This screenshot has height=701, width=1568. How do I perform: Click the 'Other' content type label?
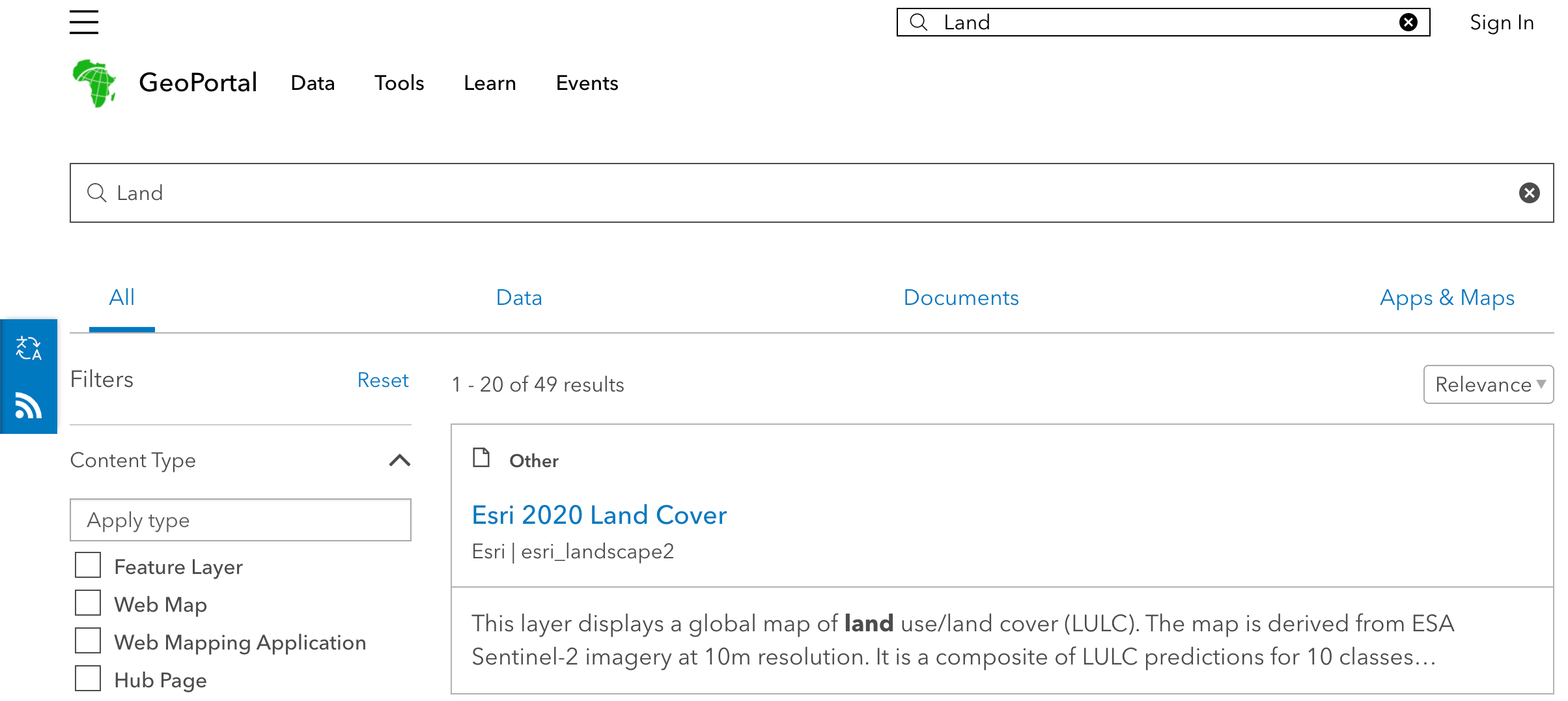534,461
